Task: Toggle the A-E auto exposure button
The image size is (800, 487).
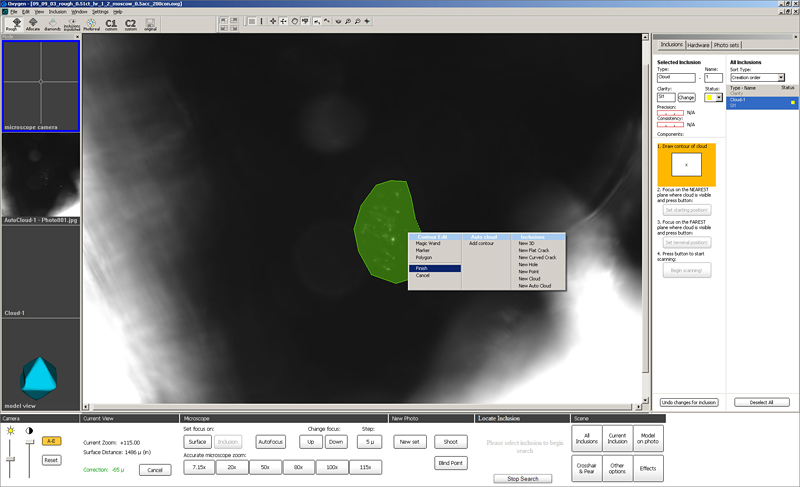Action: pyautogui.click(x=52, y=441)
